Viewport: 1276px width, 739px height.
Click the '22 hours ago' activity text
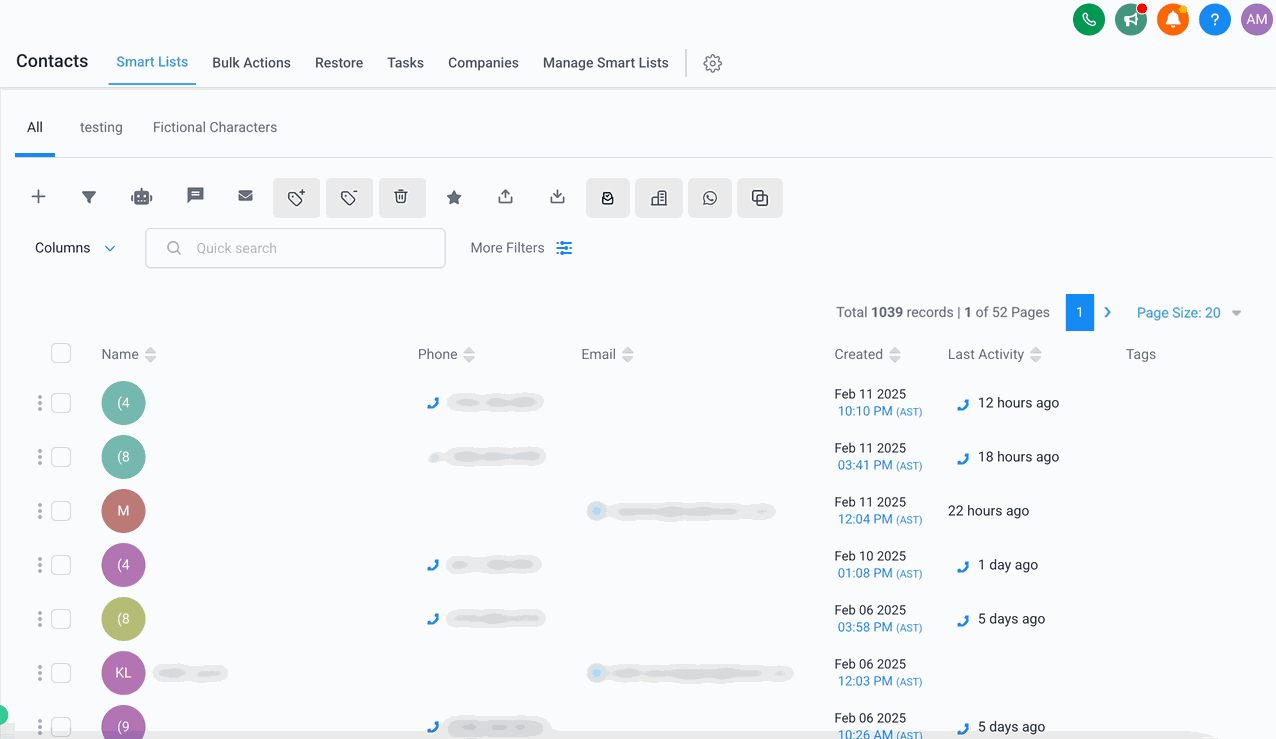(x=988, y=511)
